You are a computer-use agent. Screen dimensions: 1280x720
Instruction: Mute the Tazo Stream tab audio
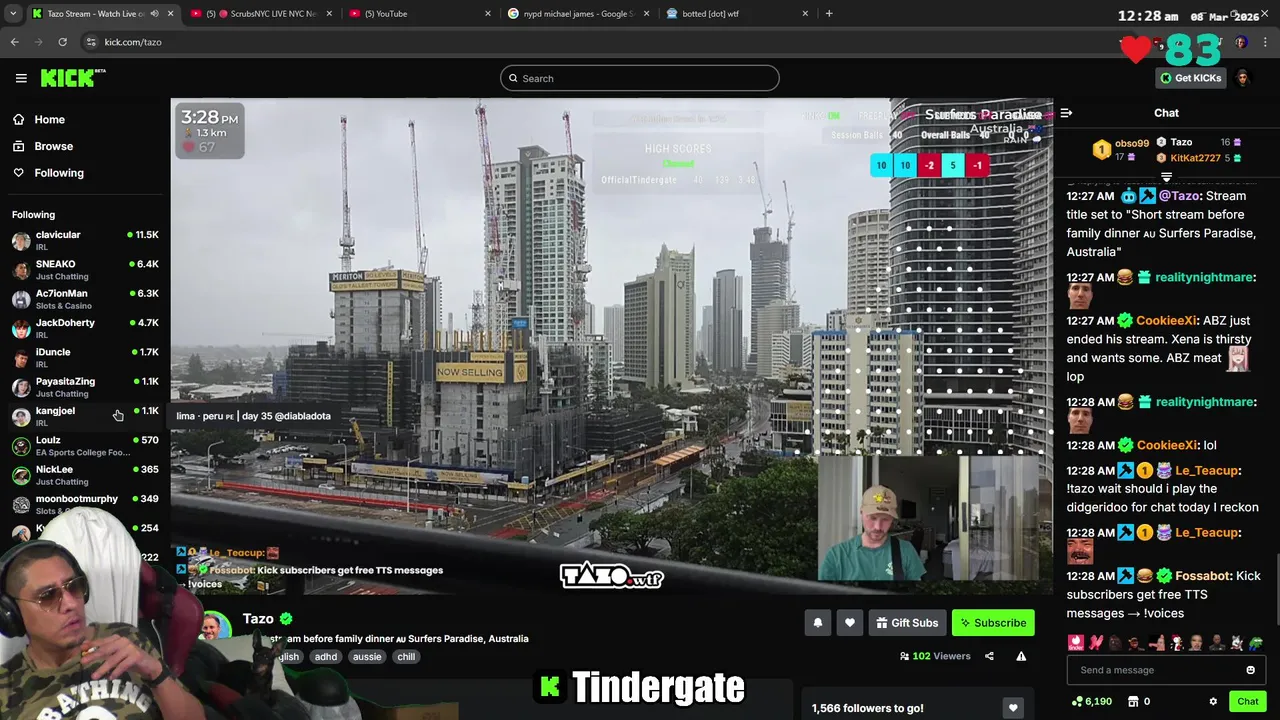(154, 13)
